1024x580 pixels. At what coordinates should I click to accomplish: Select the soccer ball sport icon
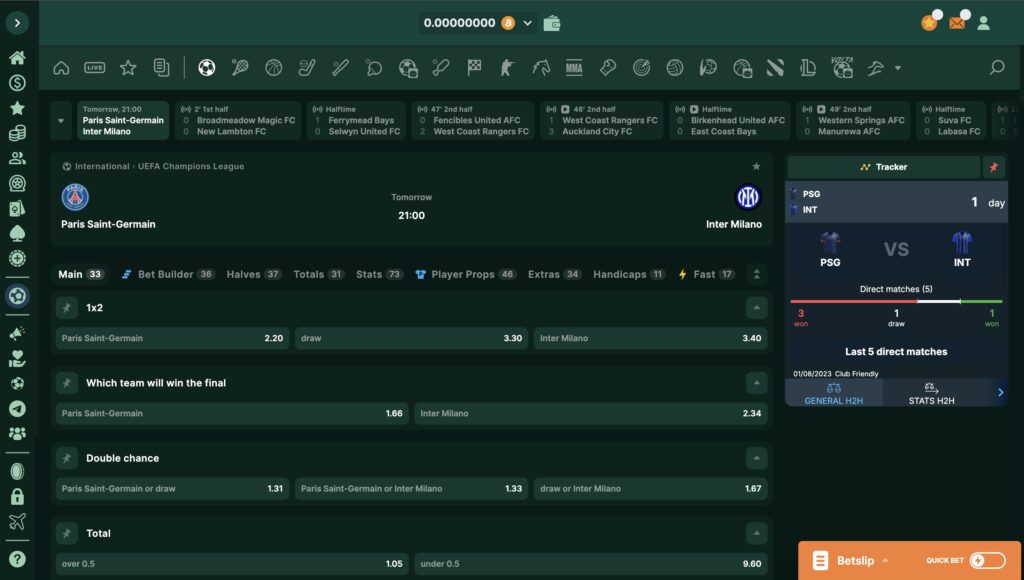coord(206,67)
